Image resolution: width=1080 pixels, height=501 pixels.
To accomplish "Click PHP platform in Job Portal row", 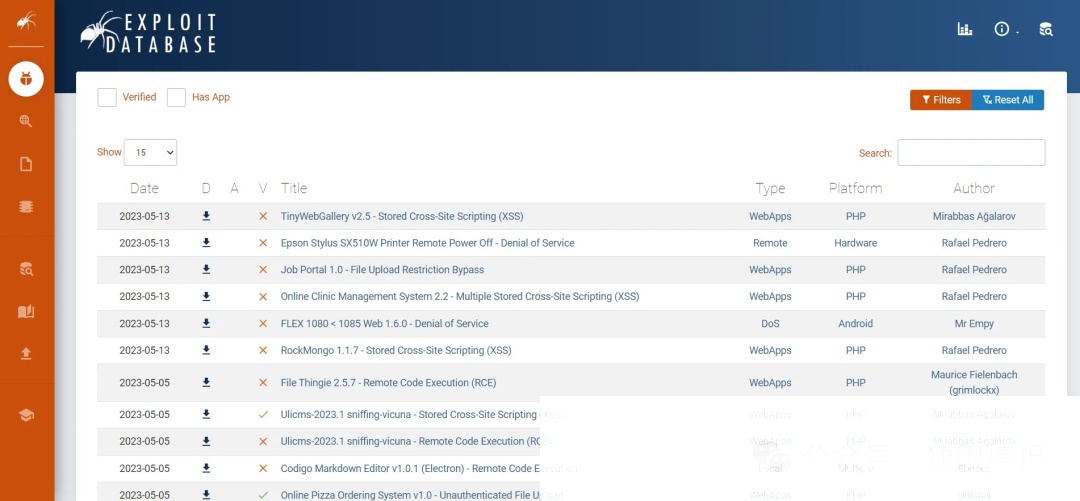I will (x=855, y=270).
